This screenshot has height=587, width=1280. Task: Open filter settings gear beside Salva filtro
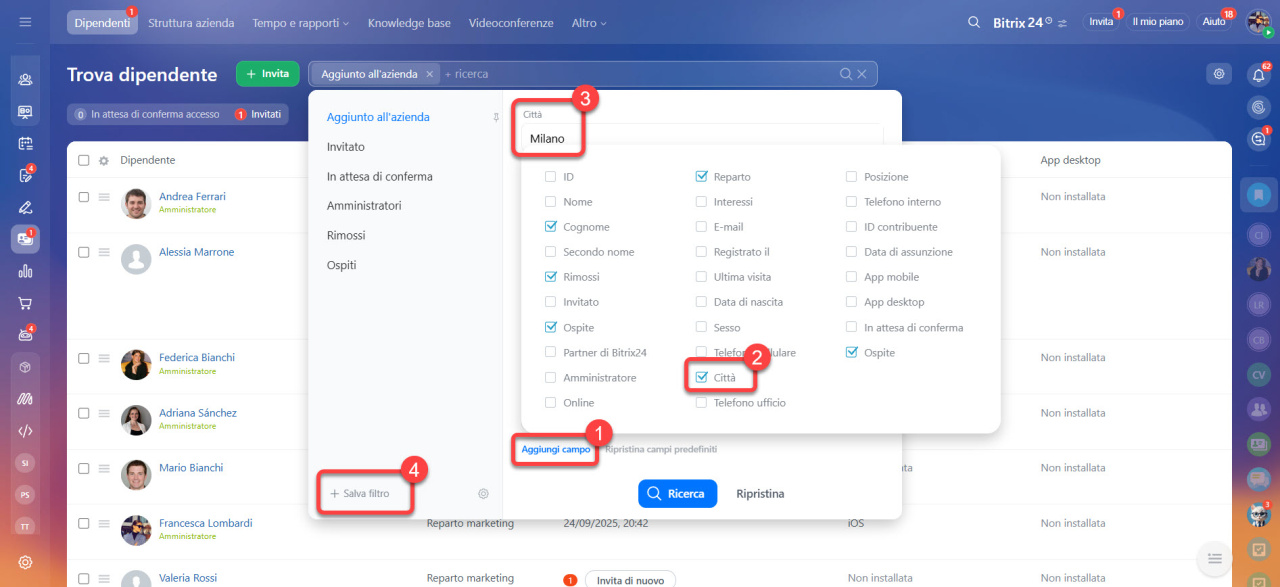point(483,493)
